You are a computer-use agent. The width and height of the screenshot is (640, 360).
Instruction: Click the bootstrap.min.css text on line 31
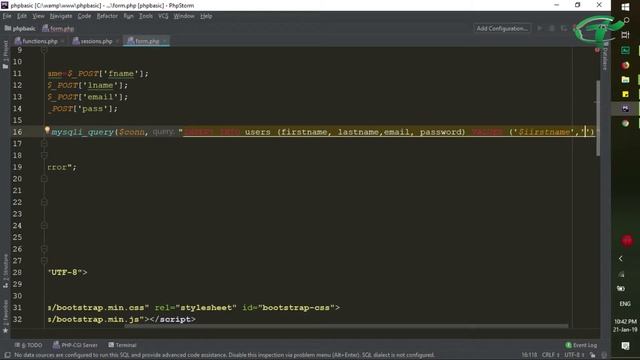pyautogui.click(x=100, y=308)
